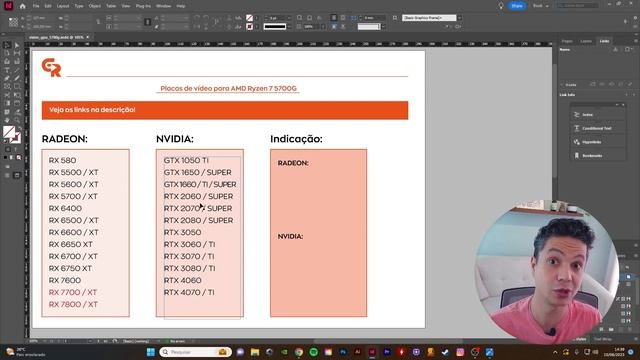This screenshot has height=360, width=640.
Task: Click the X position field
Action: (x=42, y=18)
